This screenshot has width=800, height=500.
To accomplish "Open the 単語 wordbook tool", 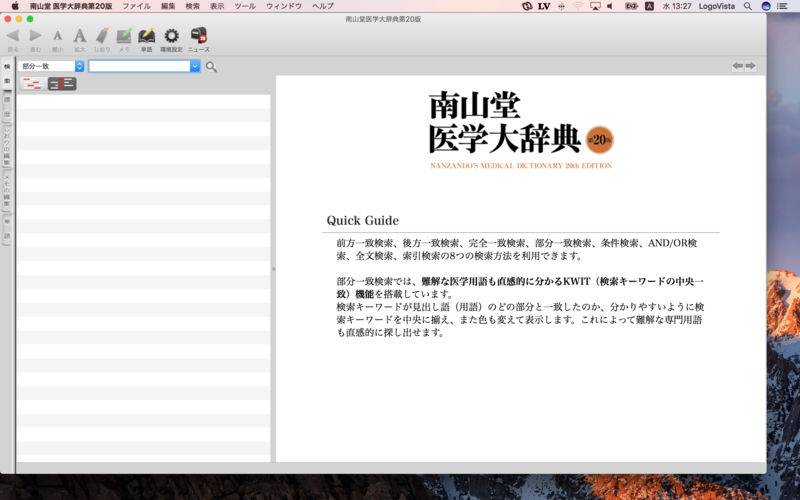I will tap(146, 36).
